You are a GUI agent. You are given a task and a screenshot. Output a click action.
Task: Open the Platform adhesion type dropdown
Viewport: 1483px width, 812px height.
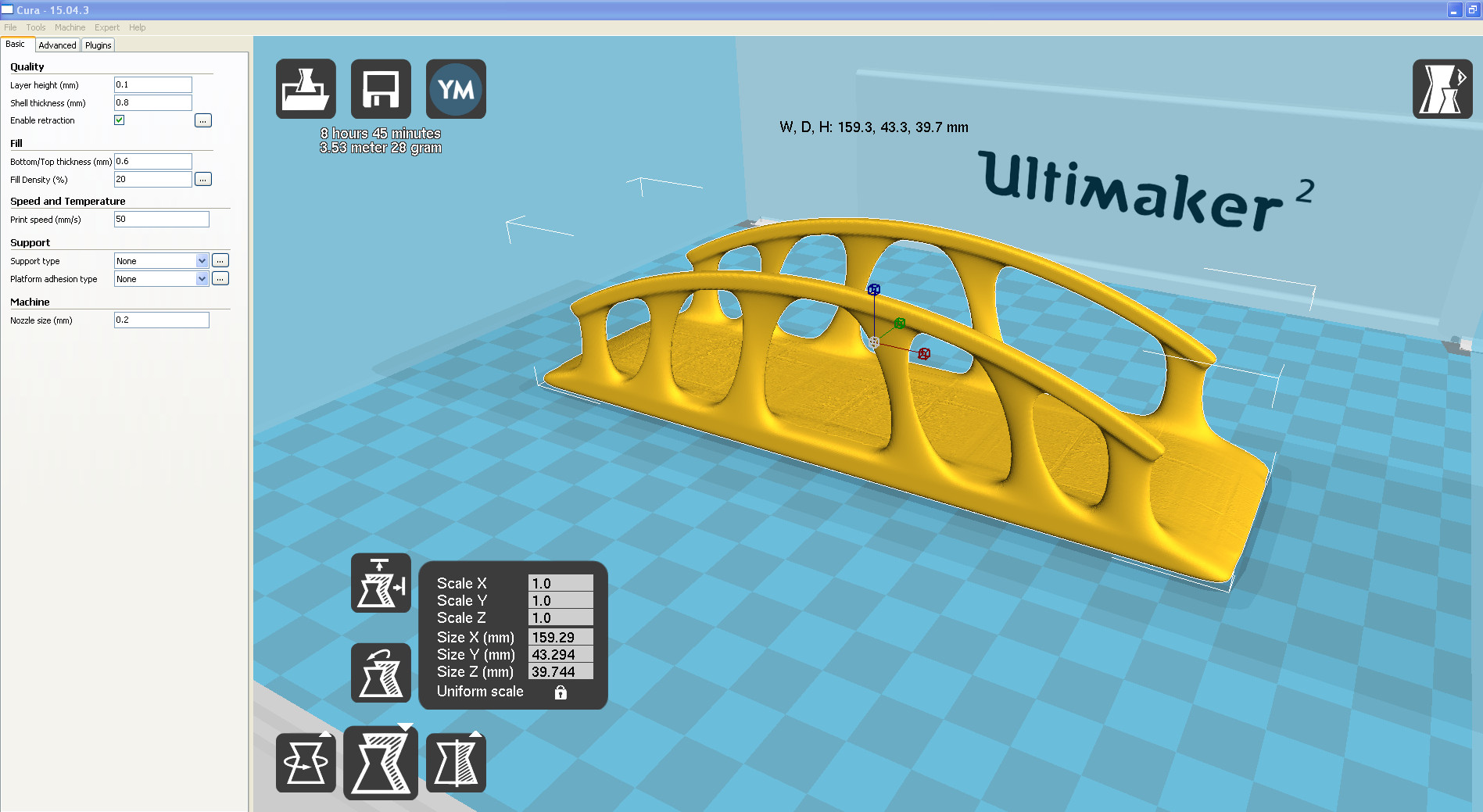point(161,279)
